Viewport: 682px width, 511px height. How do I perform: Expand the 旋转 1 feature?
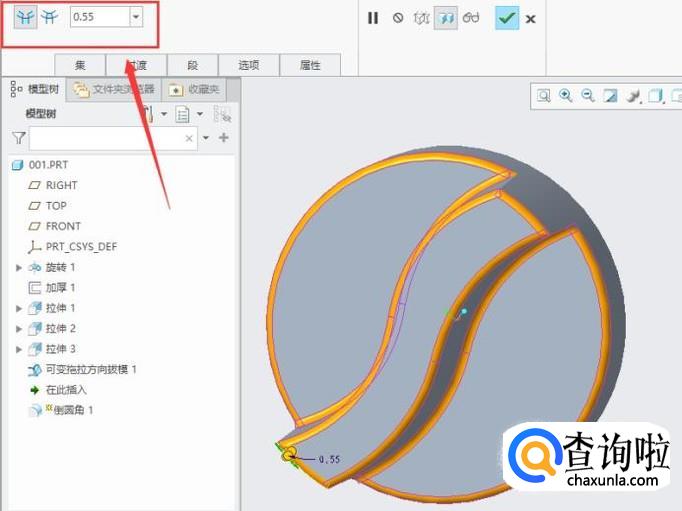[x=19, y=267]
